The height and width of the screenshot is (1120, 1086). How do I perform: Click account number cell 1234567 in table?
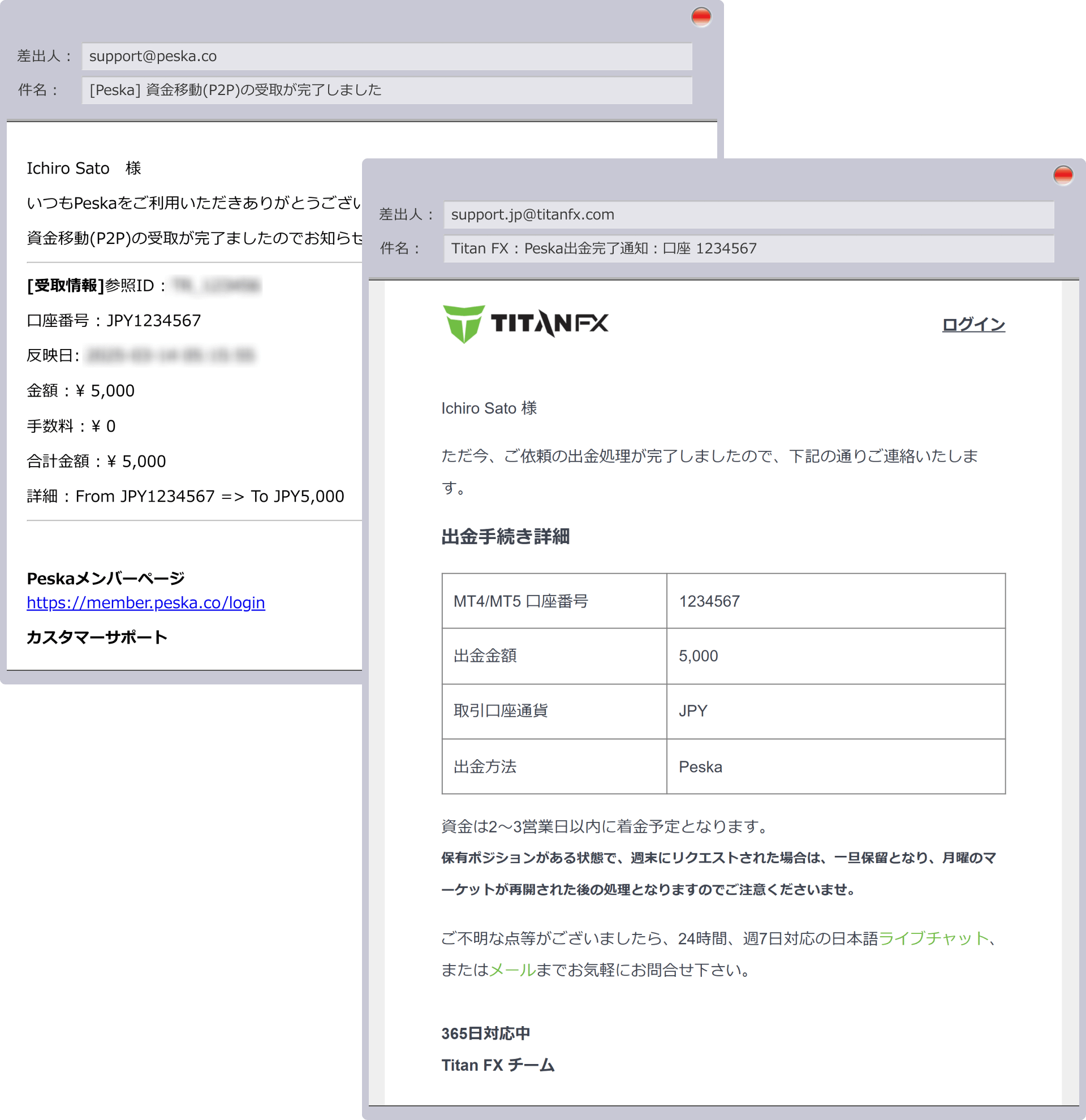pyautogui.click(x=836, y=601)
